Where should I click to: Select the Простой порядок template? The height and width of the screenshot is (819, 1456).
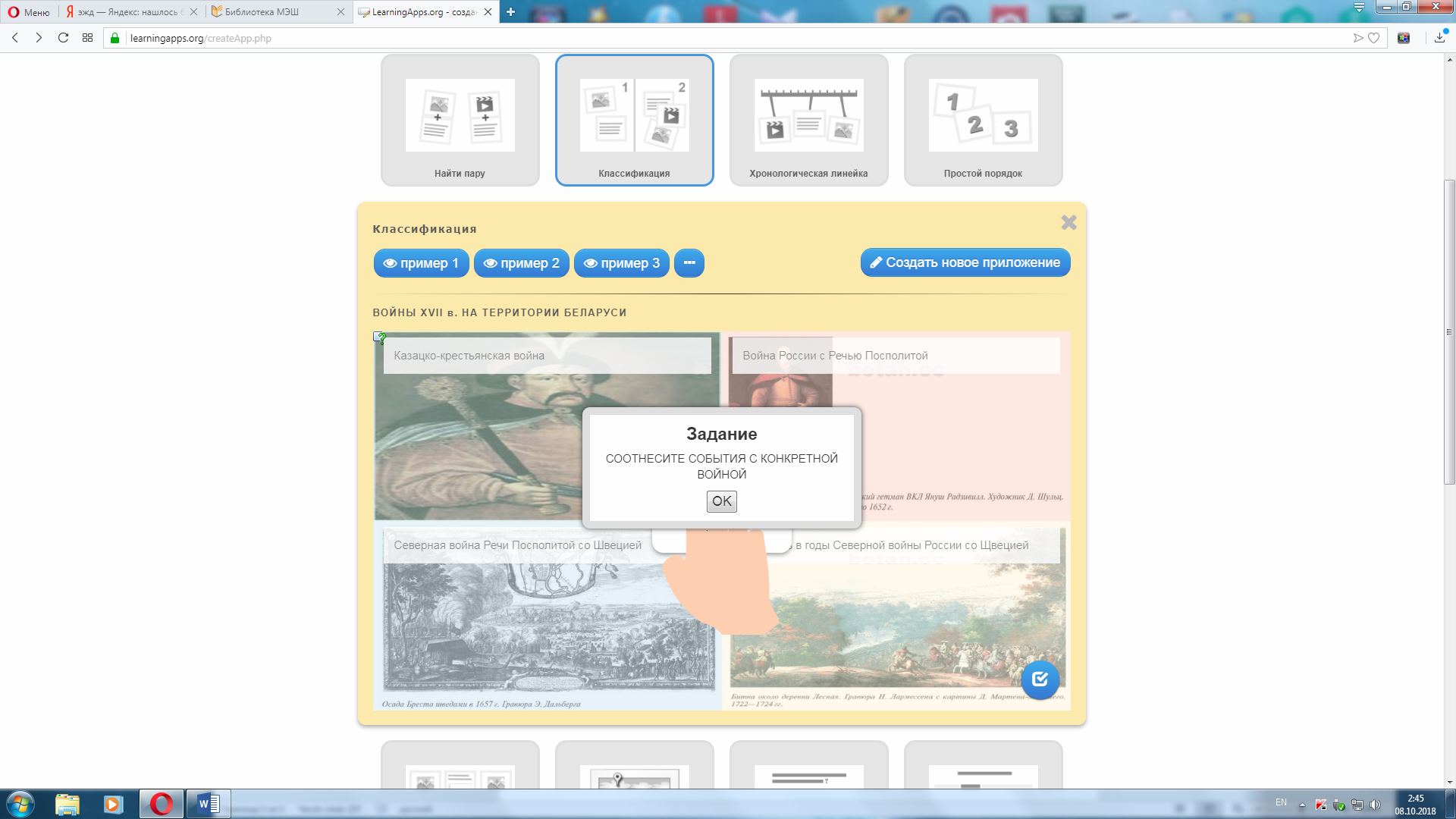point(983,120)
